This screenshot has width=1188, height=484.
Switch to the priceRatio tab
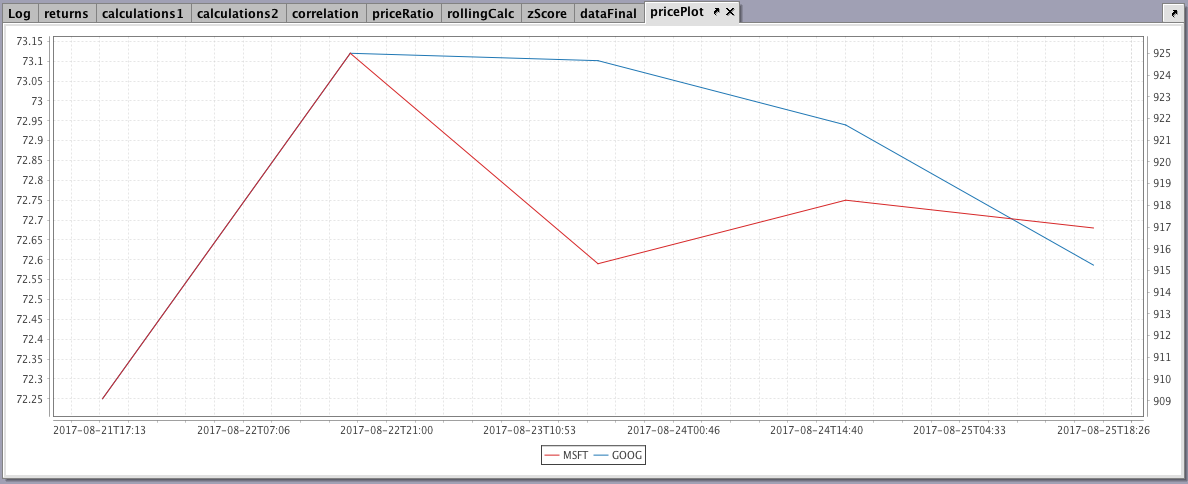402,14
